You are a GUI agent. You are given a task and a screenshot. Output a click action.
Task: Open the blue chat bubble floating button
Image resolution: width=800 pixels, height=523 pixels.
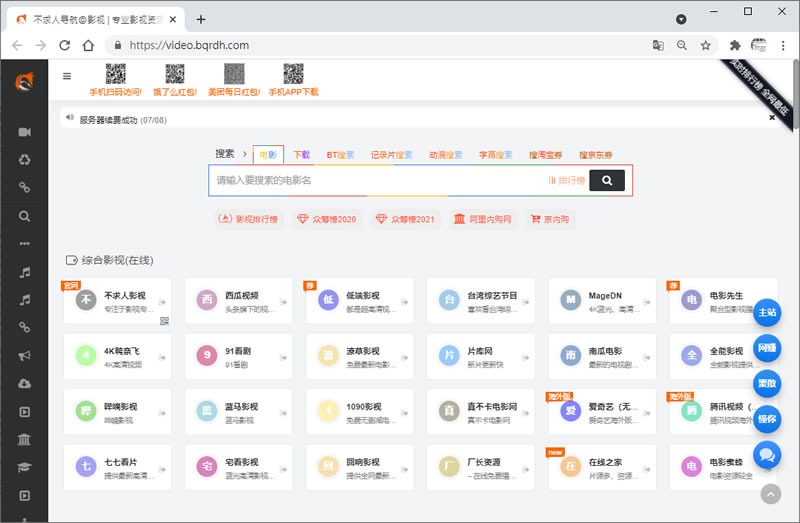pyautogui.click(x=767, y=454)
